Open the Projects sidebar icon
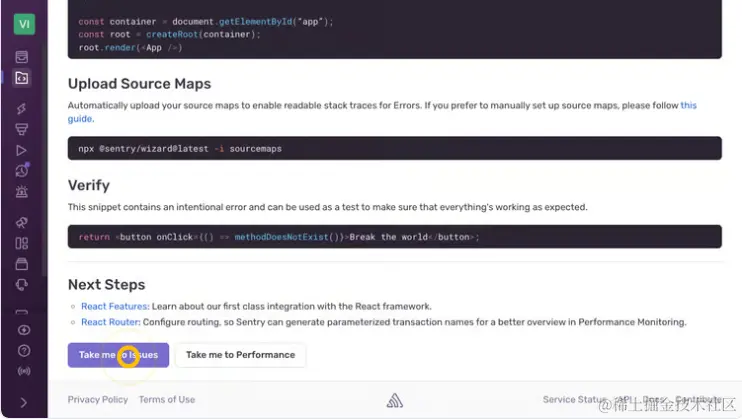This screenshot has height=419, width=742. click(22, 78)
